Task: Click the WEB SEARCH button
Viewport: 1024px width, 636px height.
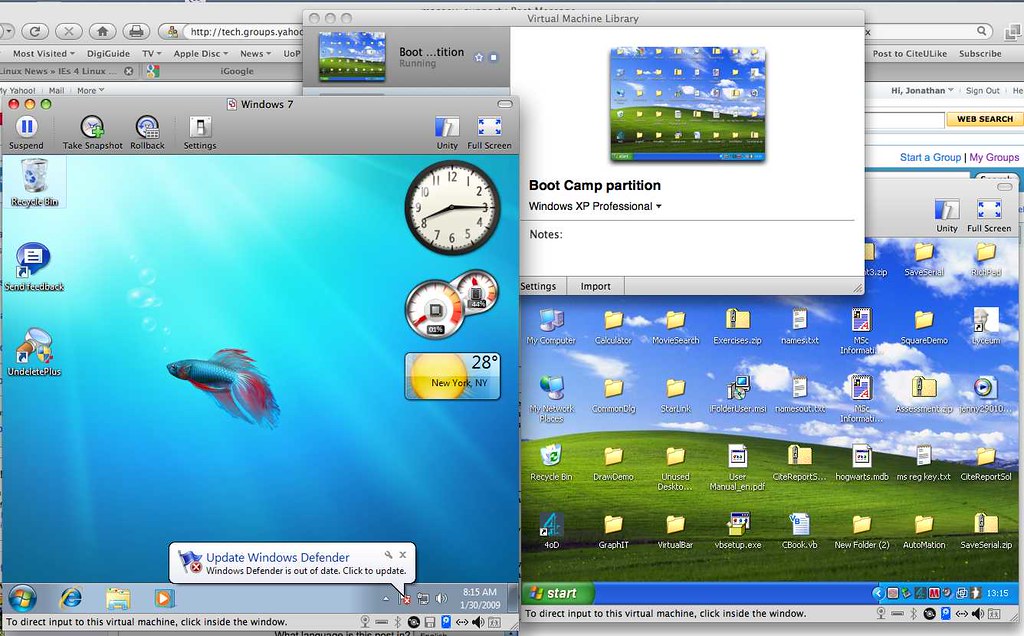Action: click(984, 119)
